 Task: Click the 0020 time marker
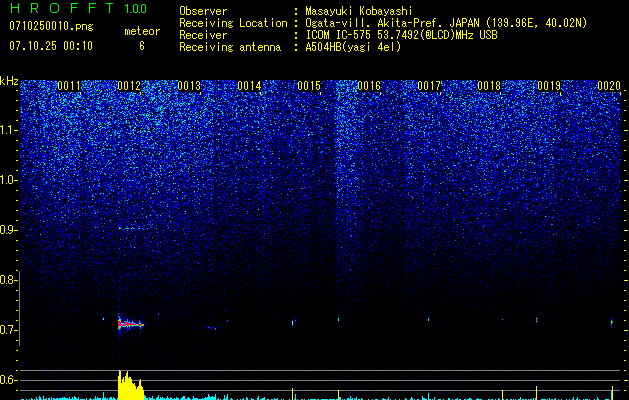pyautogui.click(x=609, y=86)
